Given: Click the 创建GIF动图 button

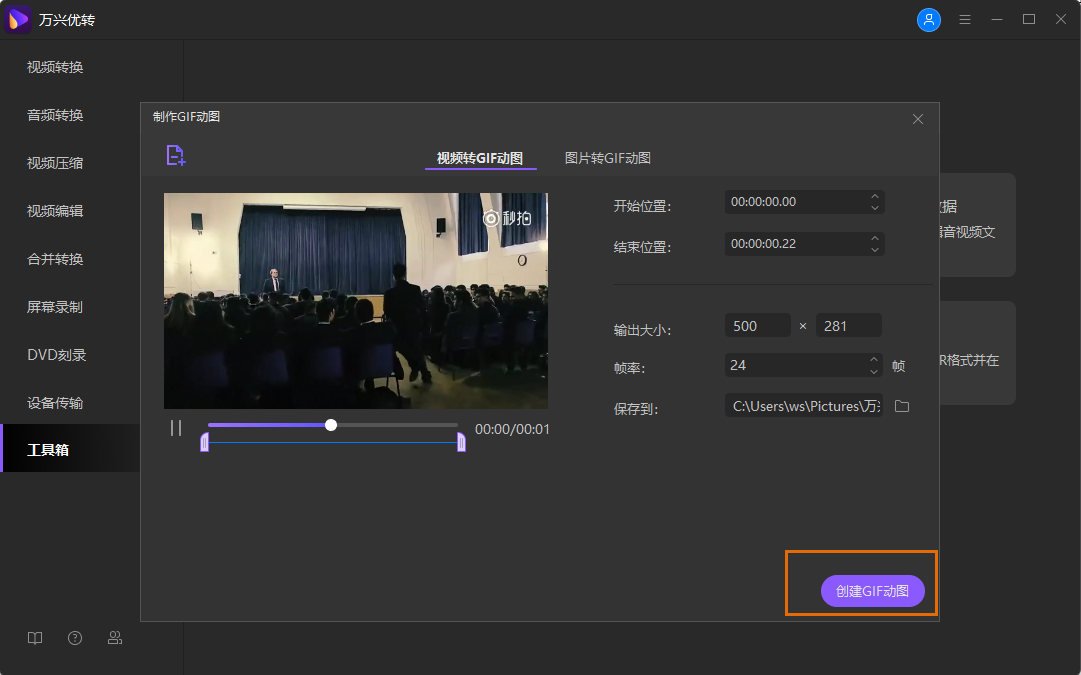Looking at the screenshot, I should click(872, 591).
